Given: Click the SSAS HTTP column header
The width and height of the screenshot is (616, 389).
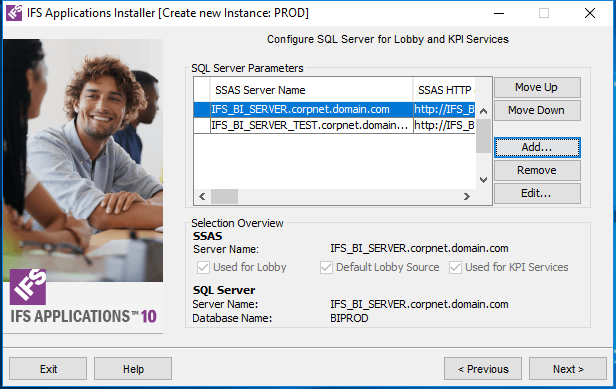Looking at the screenshot, I should [x=444, y=90].
